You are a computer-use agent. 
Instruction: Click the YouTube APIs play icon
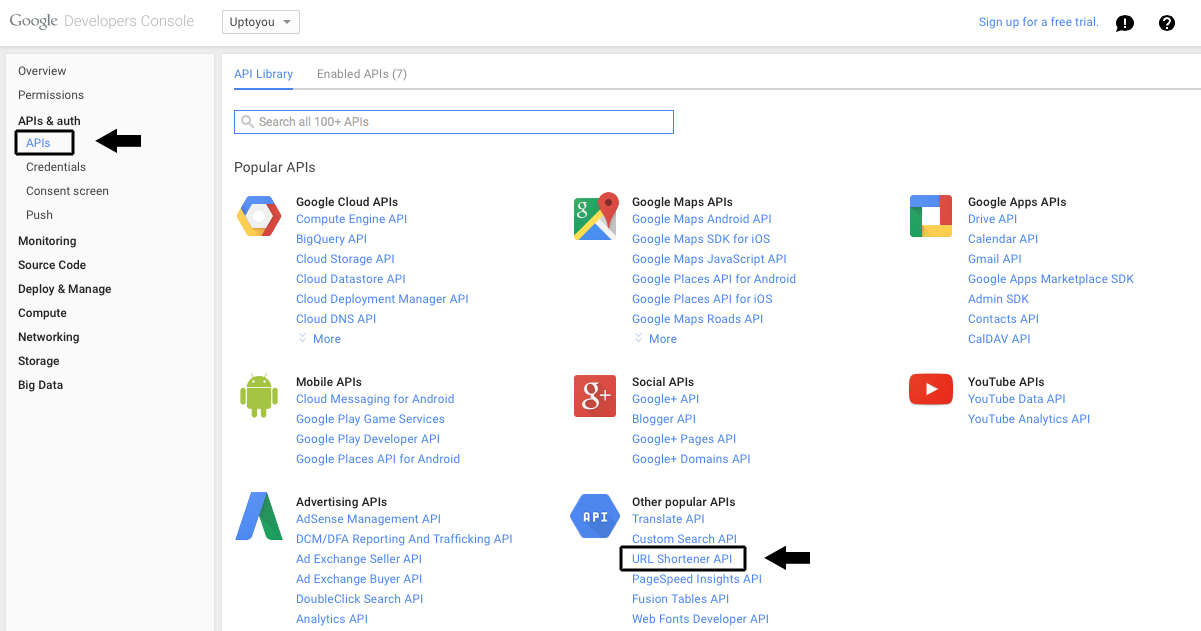[x=931, y=390]
